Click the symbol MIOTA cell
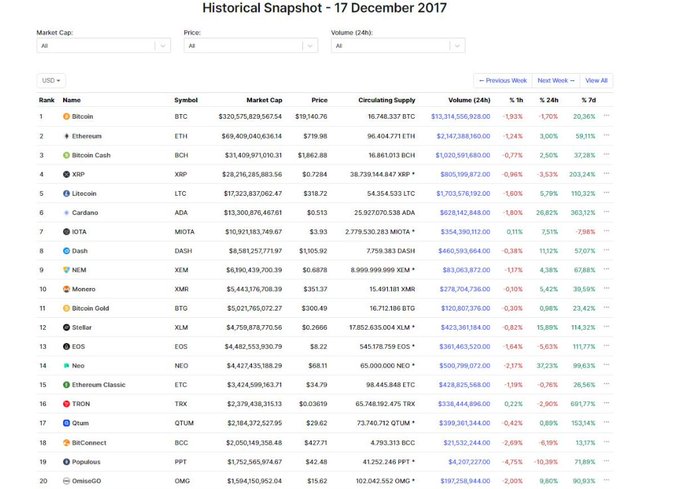The image size is (679, 489). coord(184,232)
